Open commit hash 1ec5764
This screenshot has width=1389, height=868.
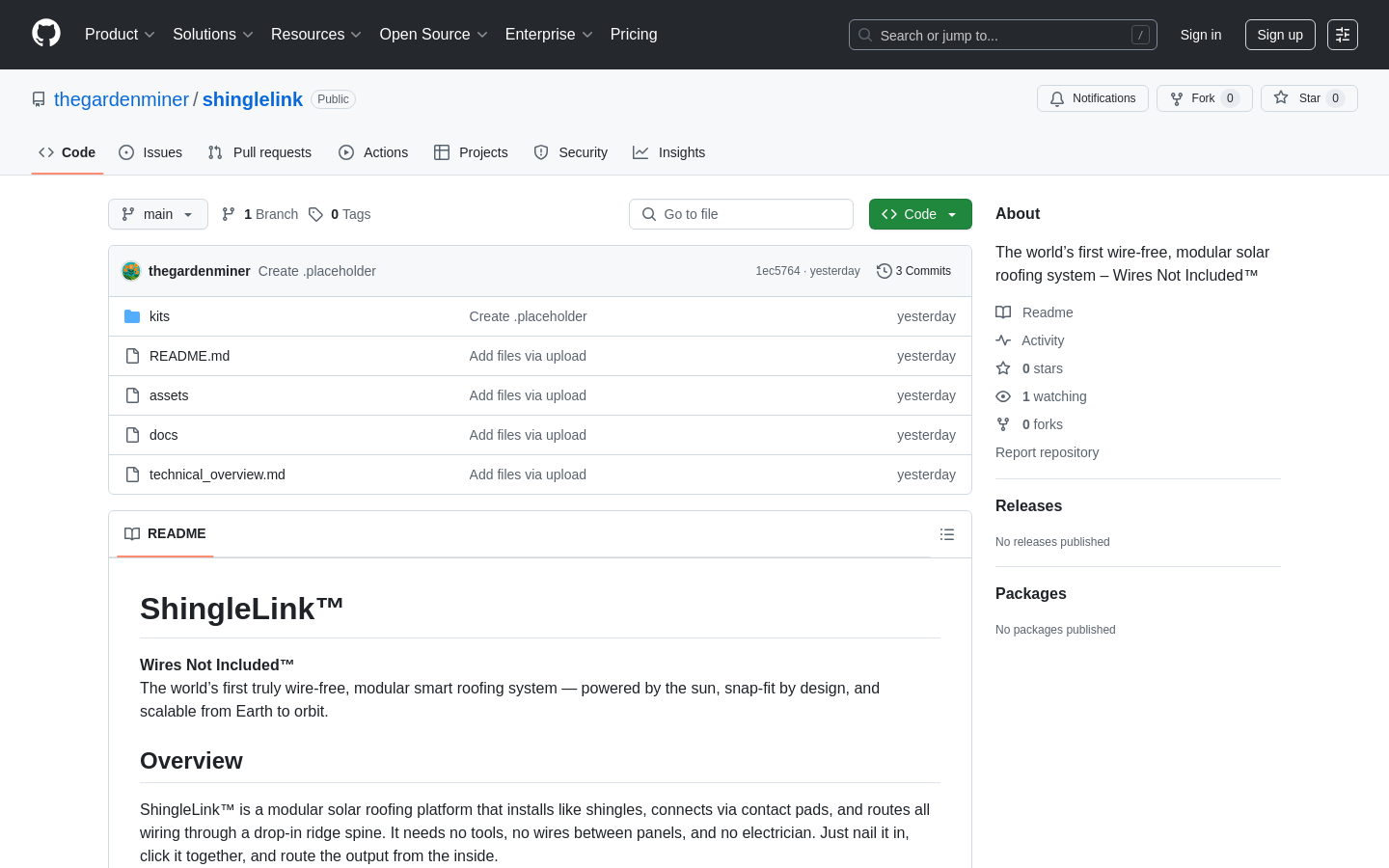[777, 271]
